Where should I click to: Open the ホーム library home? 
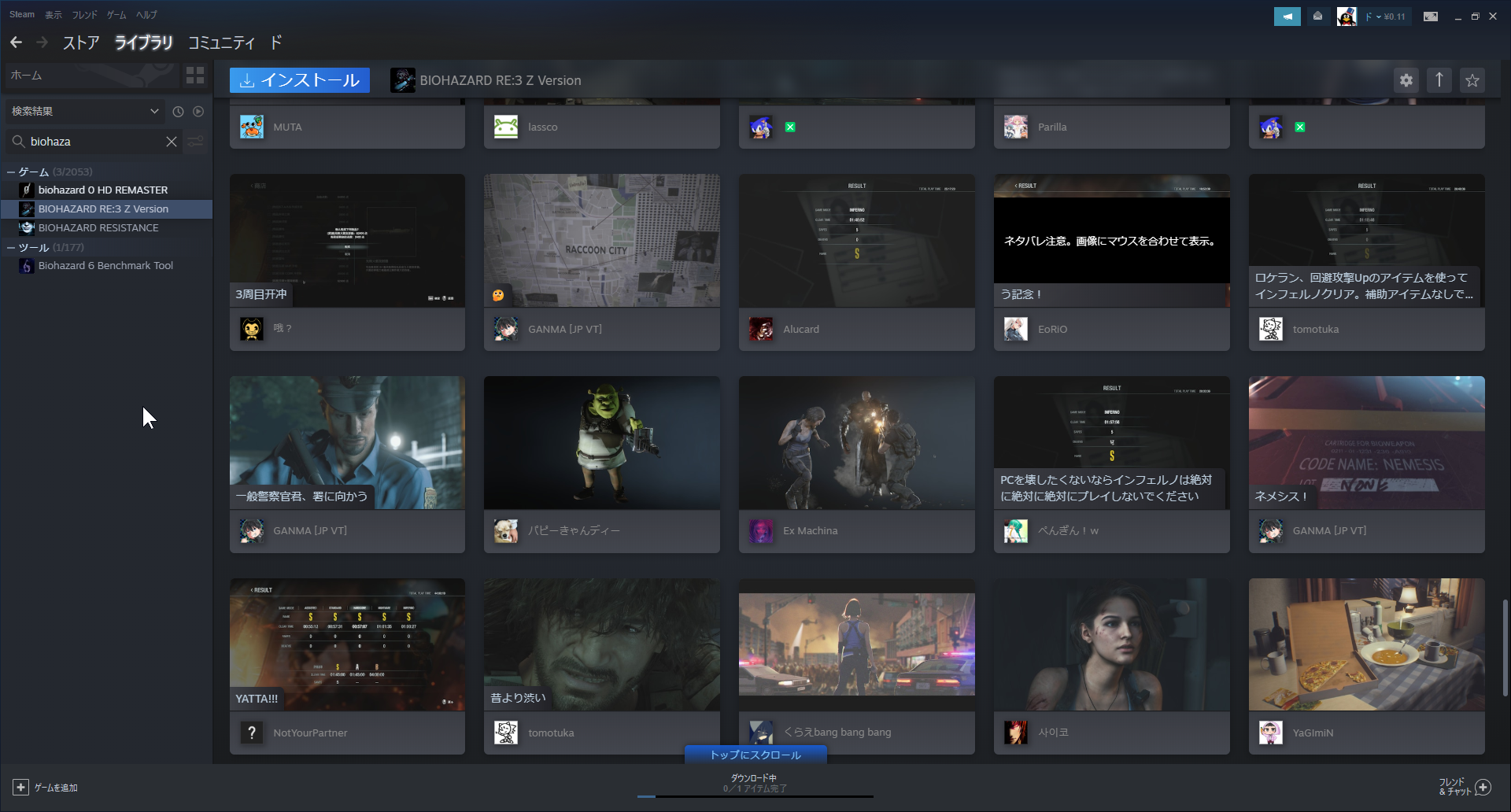[91, 76]
